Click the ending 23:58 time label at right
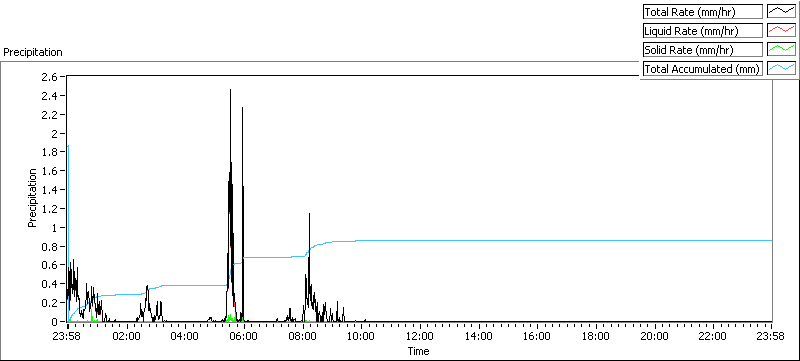Image resolution: width=800 pixels, height=361 pixels. point(771,336)
